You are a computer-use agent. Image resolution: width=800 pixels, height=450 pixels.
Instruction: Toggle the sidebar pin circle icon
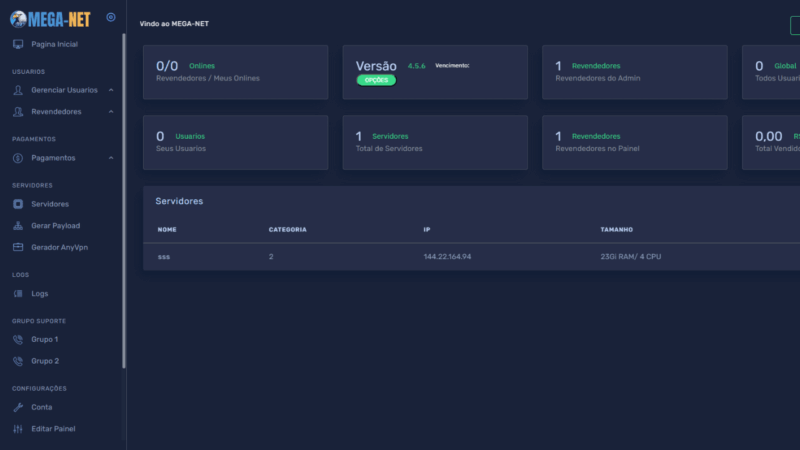tap(111, 17)
